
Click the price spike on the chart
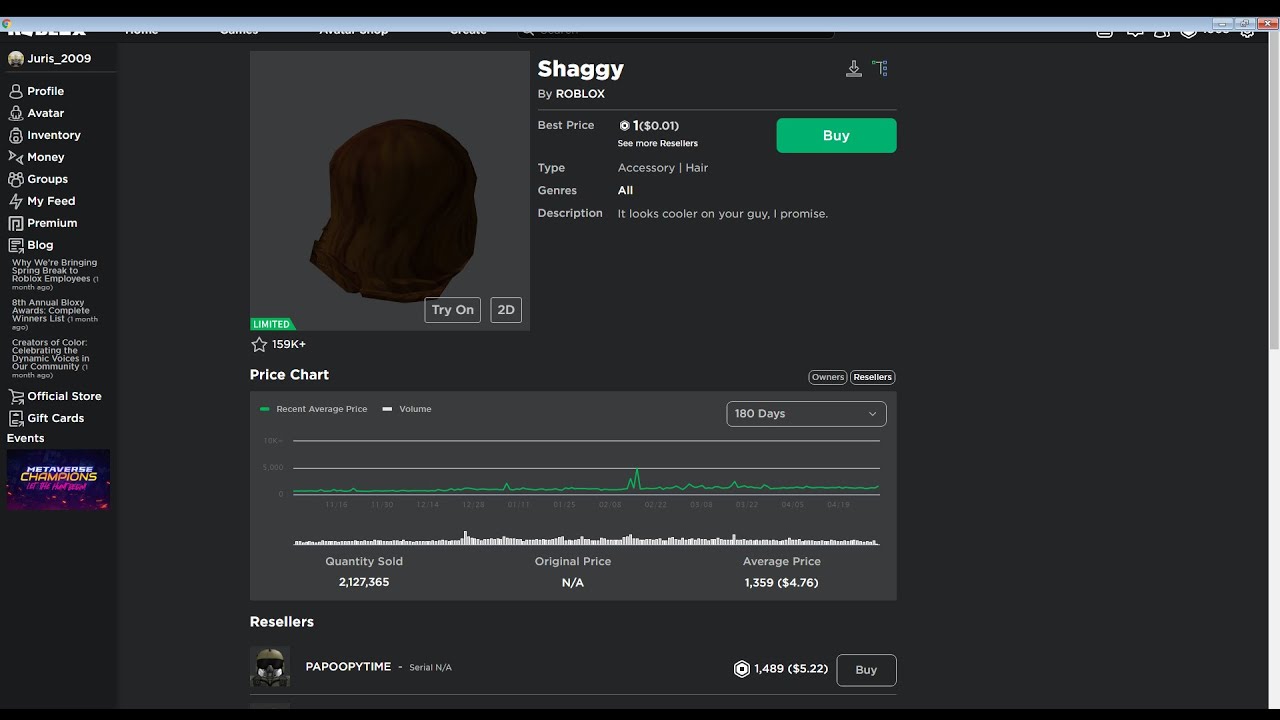pos(636,479)
